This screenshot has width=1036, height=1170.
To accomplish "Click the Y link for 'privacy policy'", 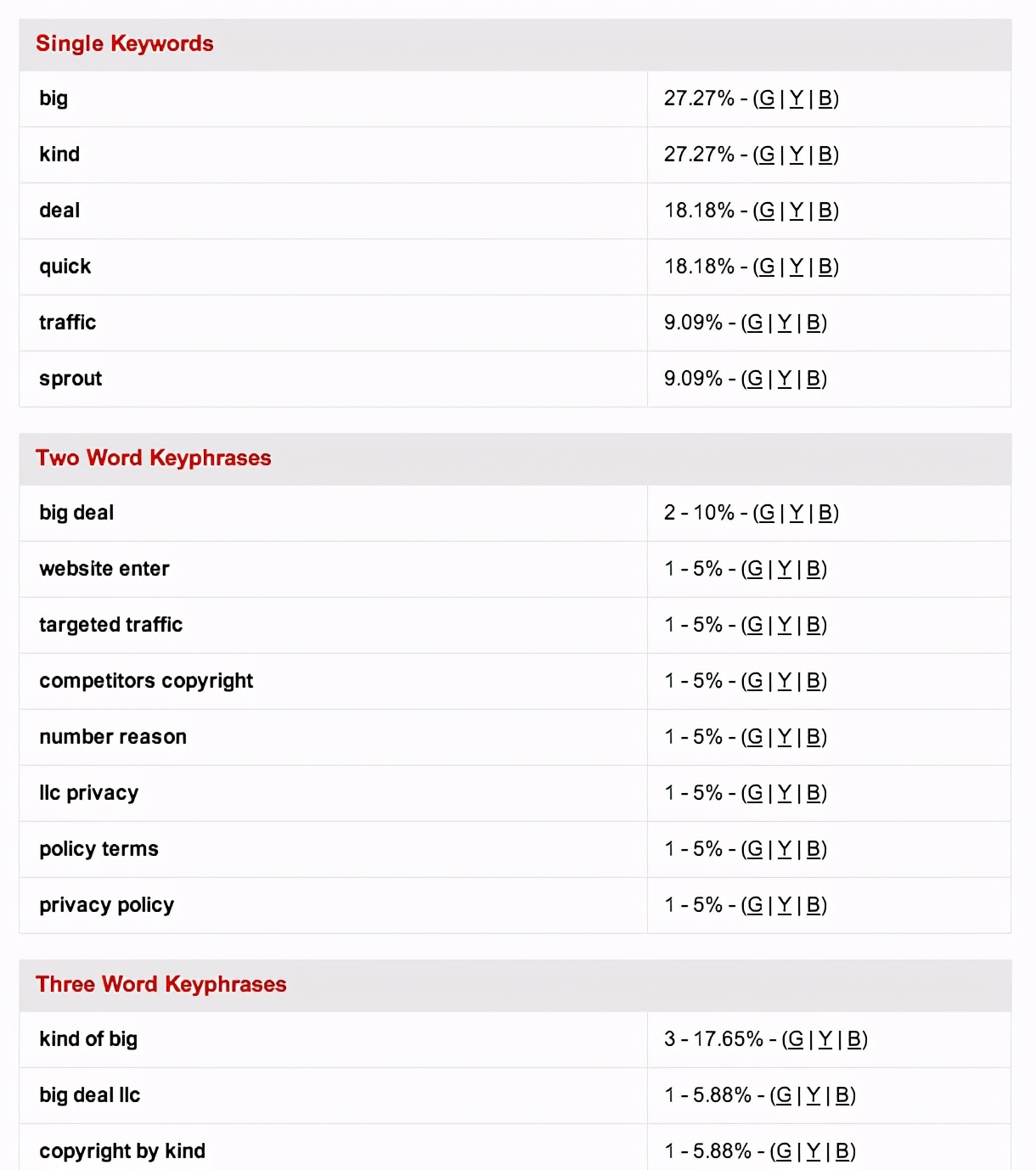I will [783, 905].
